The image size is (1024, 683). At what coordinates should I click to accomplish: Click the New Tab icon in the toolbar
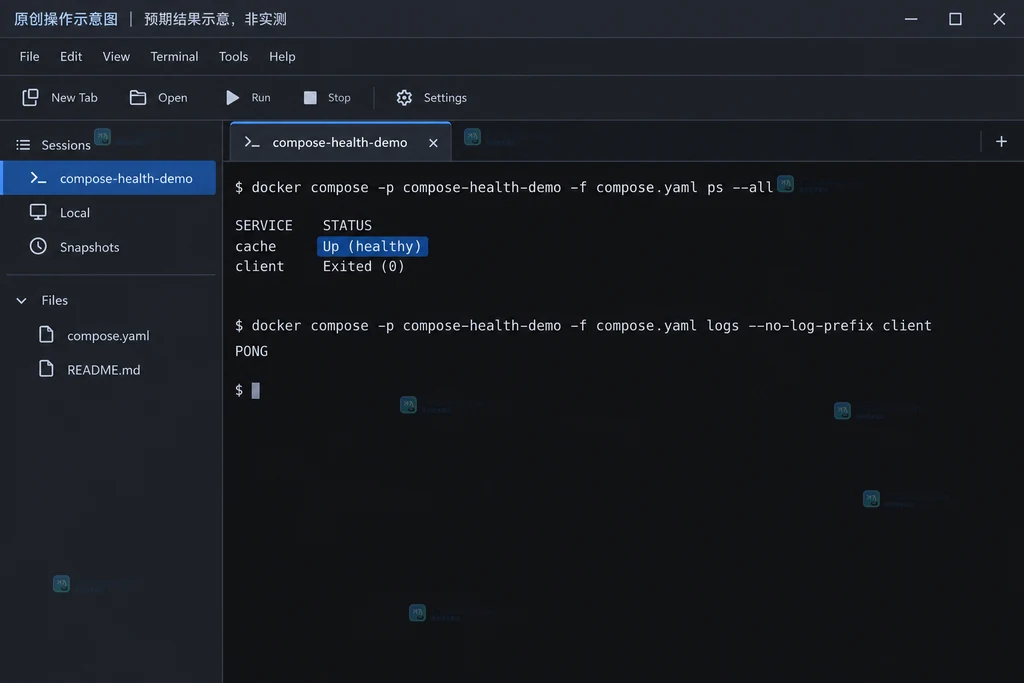(x=30, y=97)
